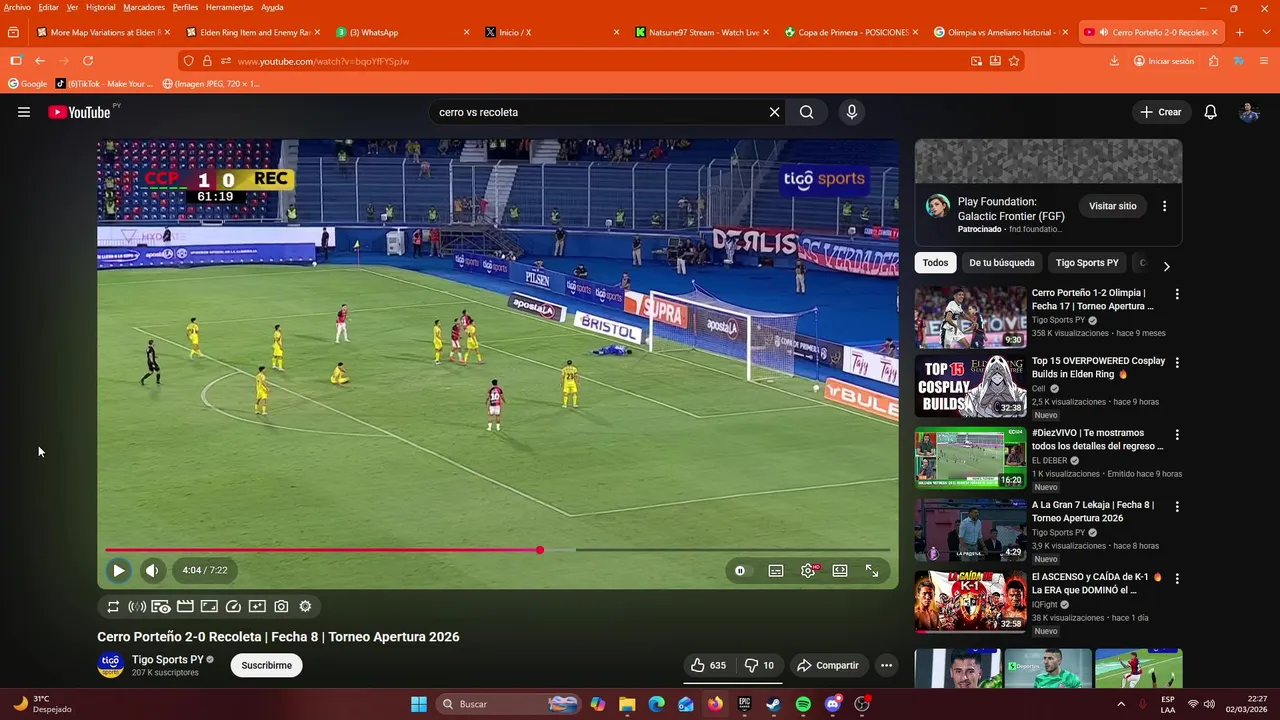This screenshot has width=1280, height=720.
Task: Open the Herramientas menu
Action: tap(230, 7)
